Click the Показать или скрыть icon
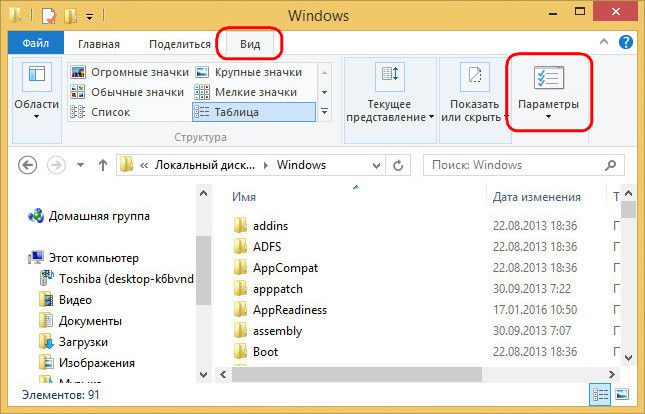The width and height of the screenshot is (645, 414). pyautogui.click(x=474, y=78)
